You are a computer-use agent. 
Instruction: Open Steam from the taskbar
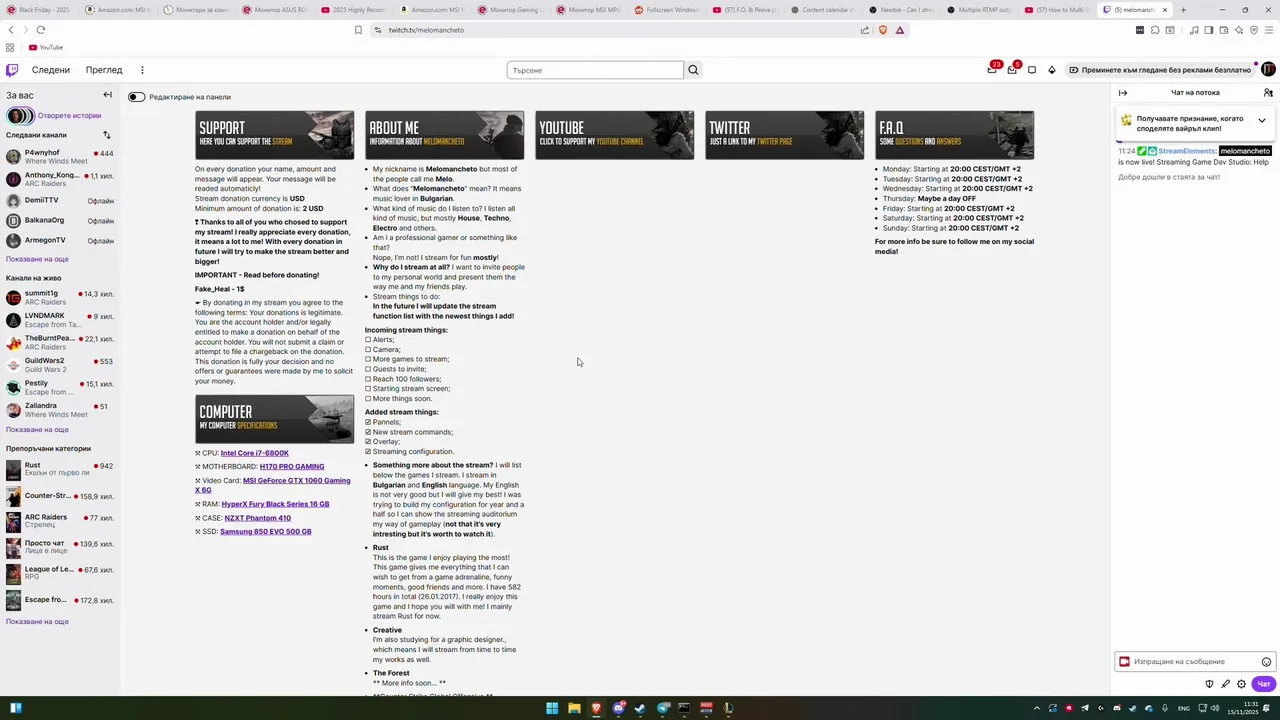[640, 708]
